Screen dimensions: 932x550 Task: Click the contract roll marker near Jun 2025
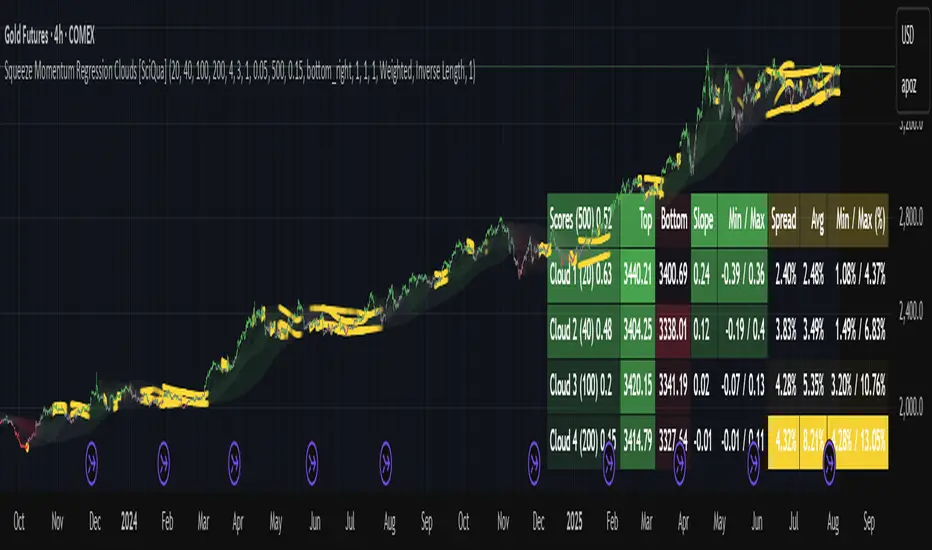(x=753, y=463)
